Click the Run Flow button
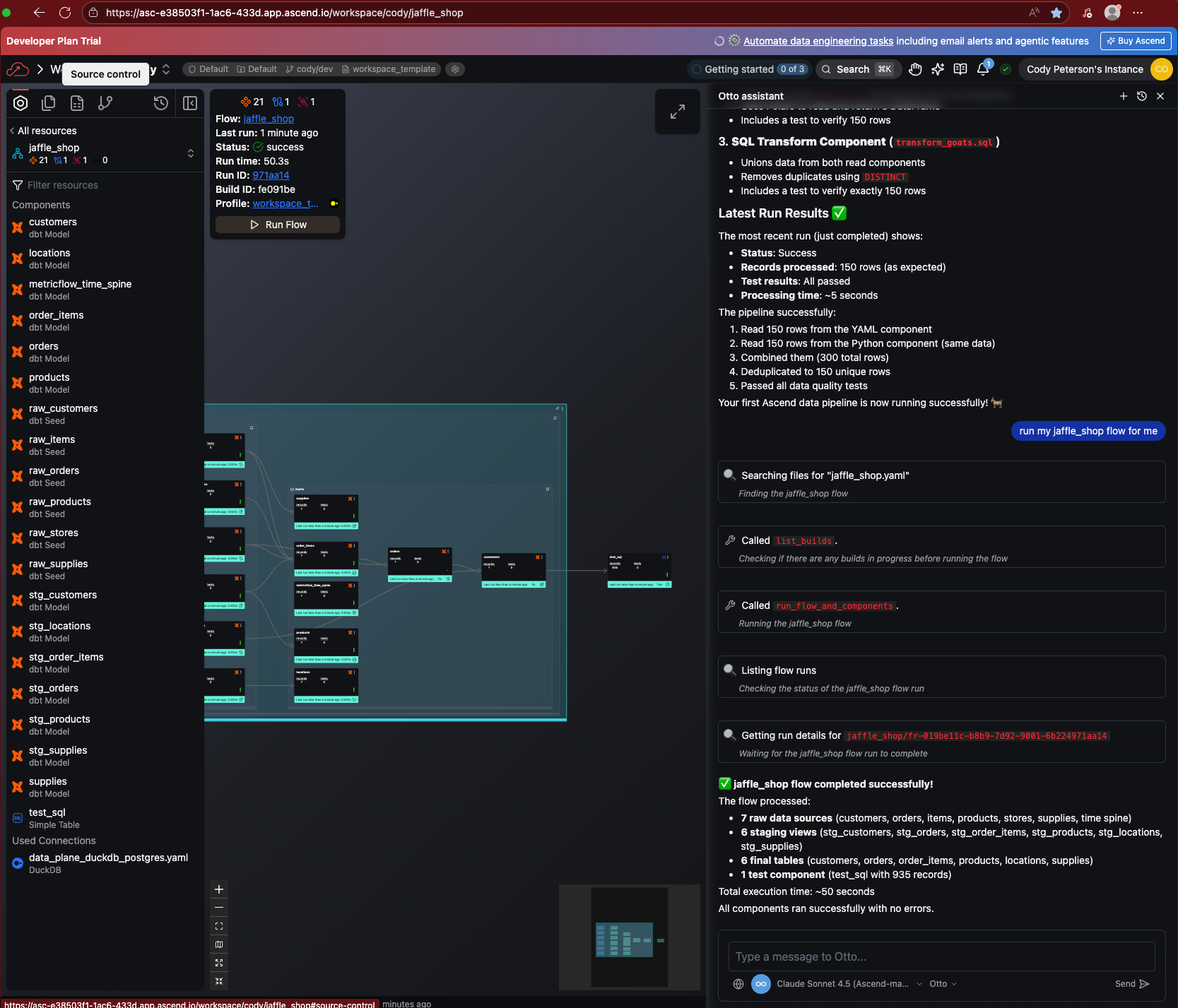 pyautogui.click(x=277, y=224)
